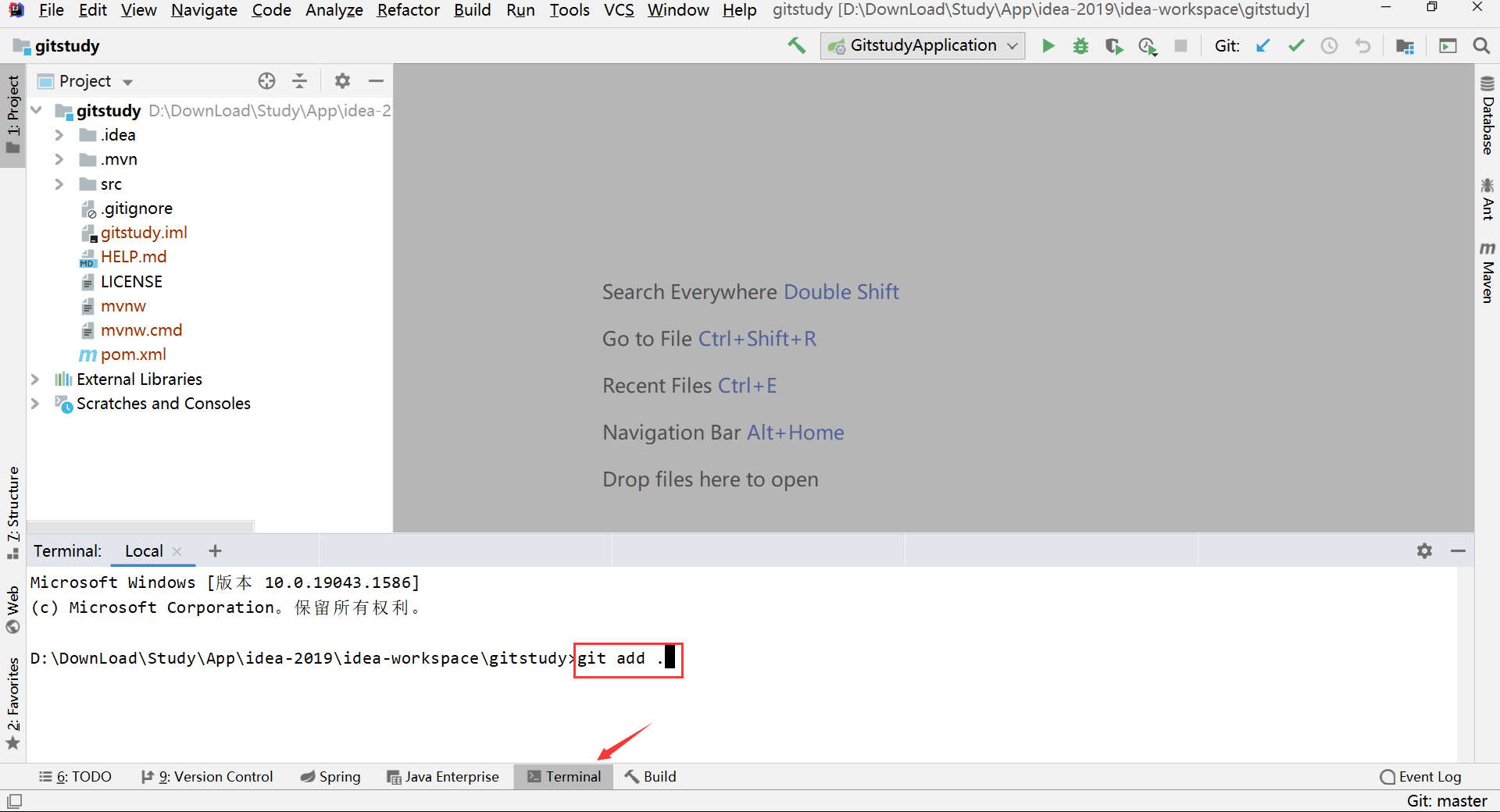Click the profiler run icon
Screen dimensions: 1500x812
click(x=1148, y=46)
